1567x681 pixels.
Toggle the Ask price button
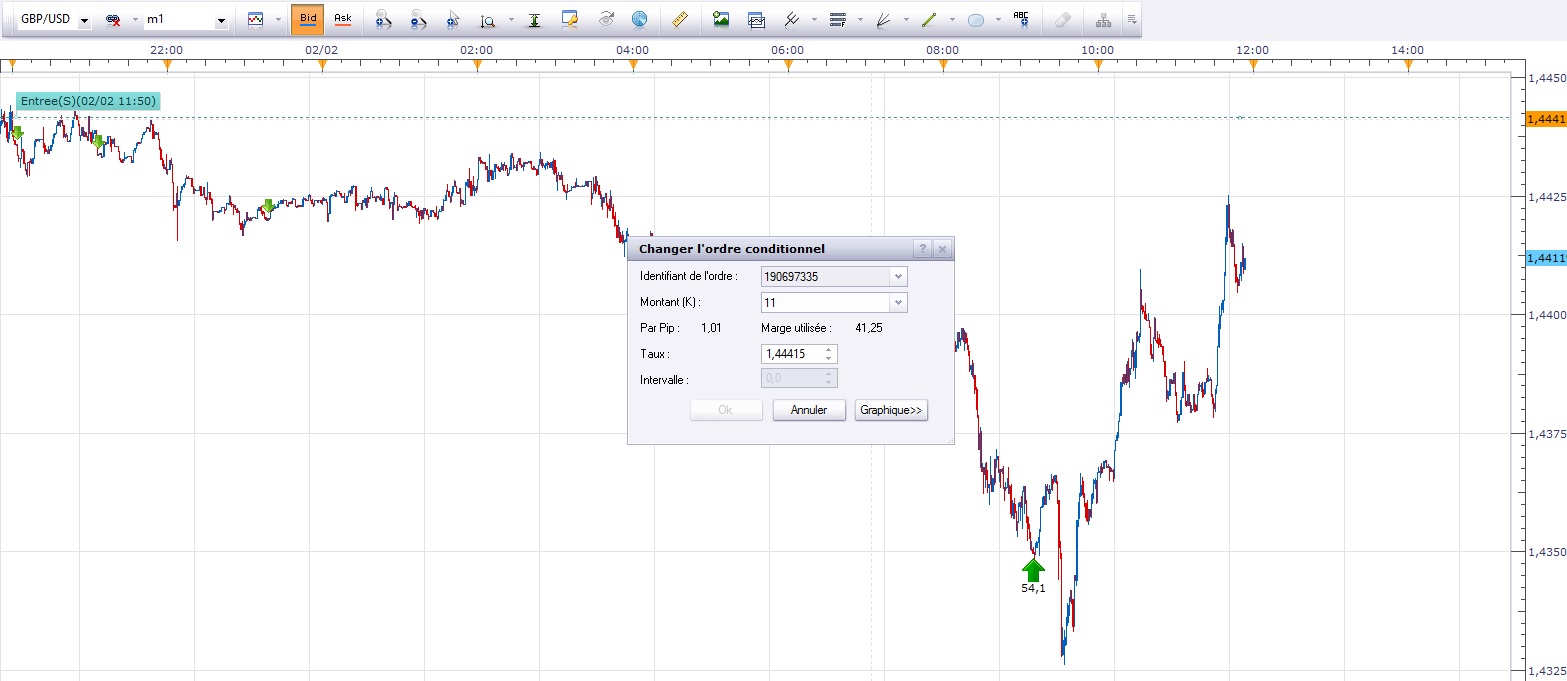pyautogui.click(x=343, y=19)
